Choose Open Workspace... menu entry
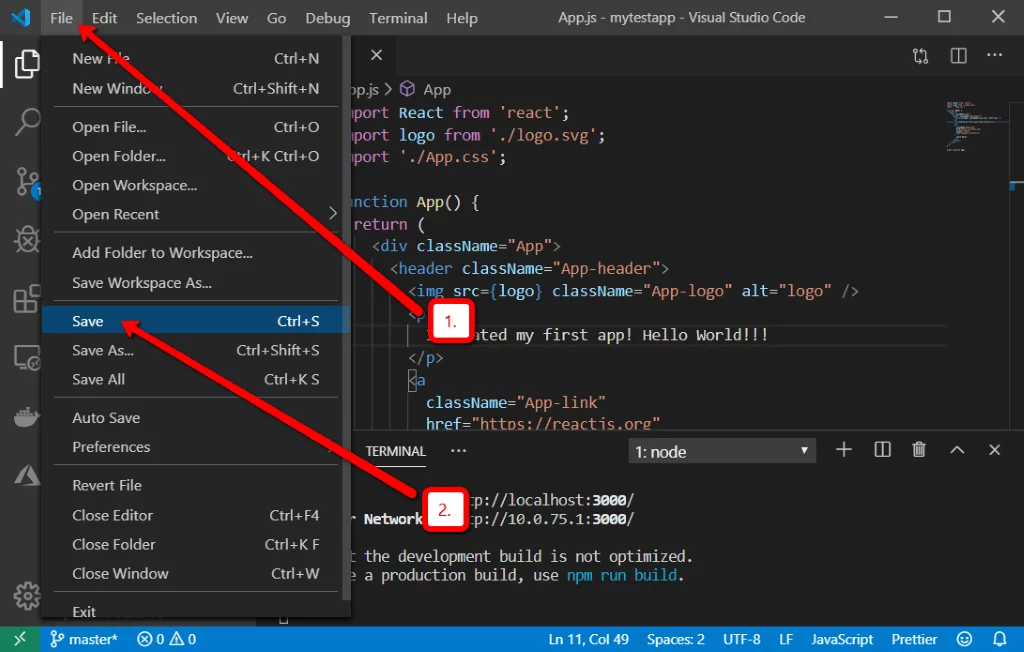The width and height of the screenshot is (1024, 652). [196, 186]
